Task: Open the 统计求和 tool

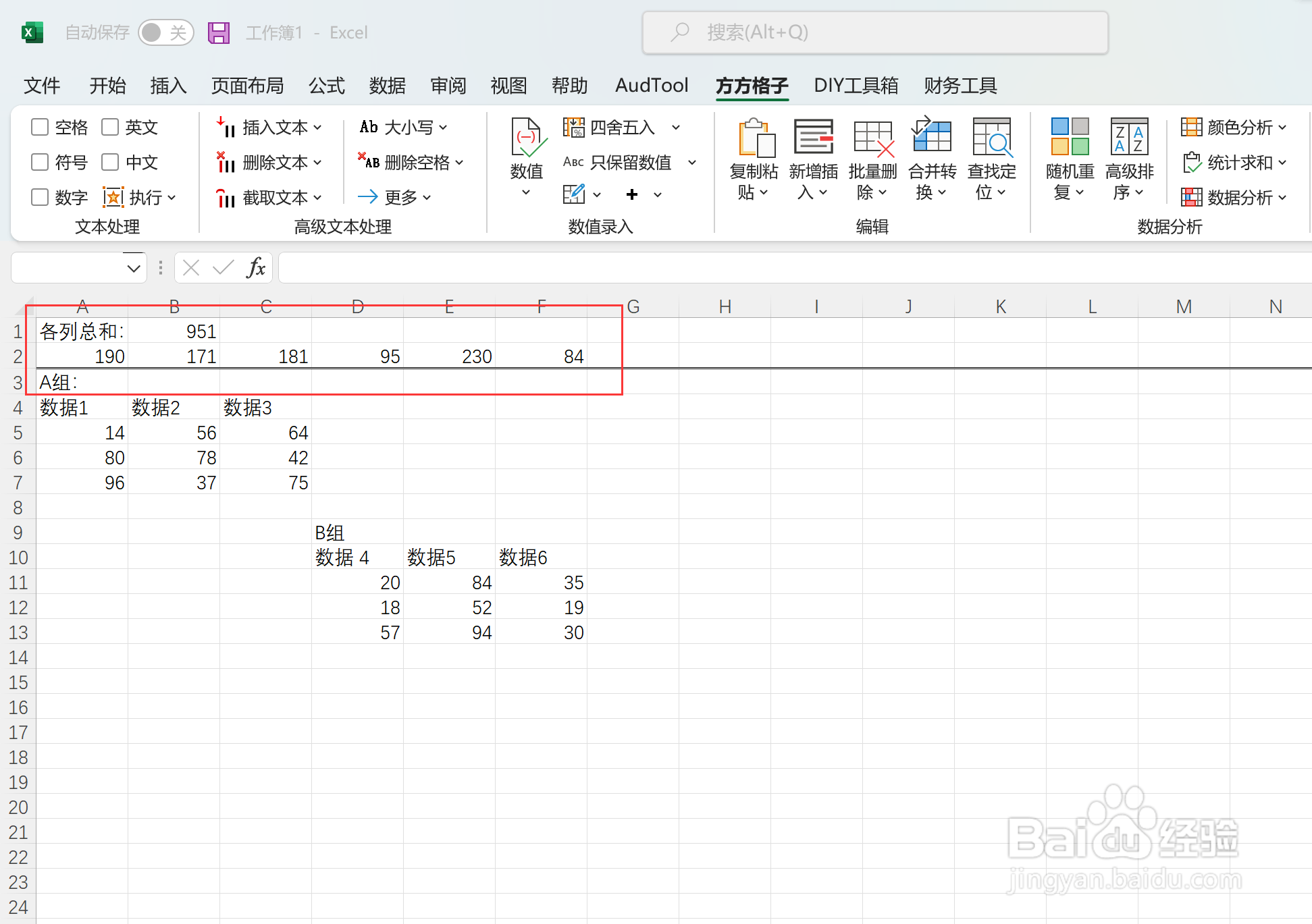Action: (1234, 162)
